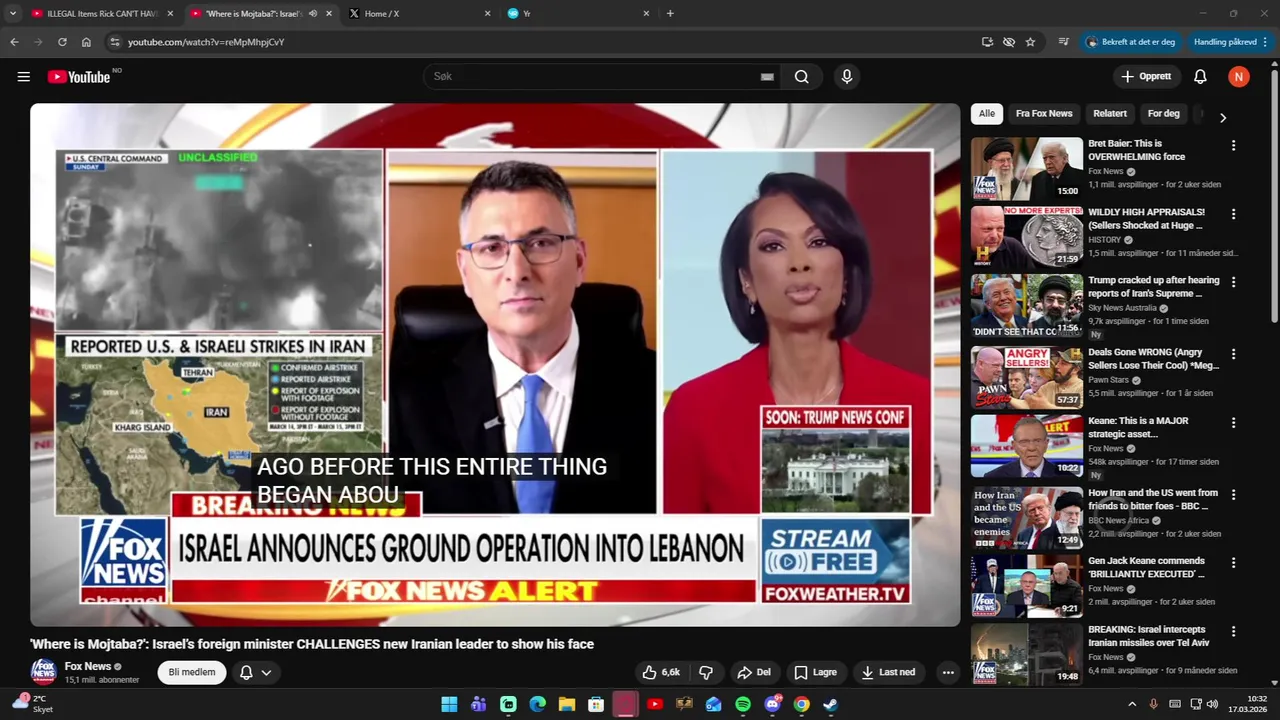Screen dimensions: 1280x720
Task: Dislike the video with thumbs down
Action: click(706, 672)
